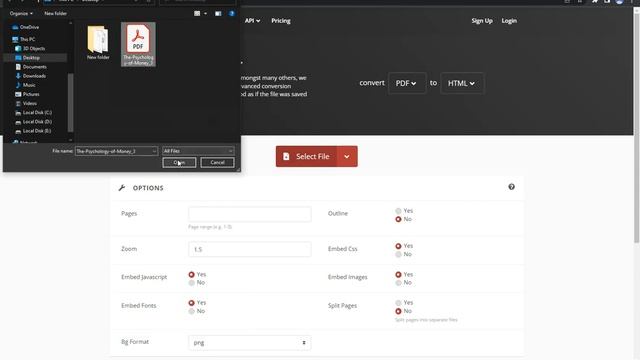This screenshot has height=360, width=640.
Task: Click the red Select File button
Action: click(x=307, y=156)
